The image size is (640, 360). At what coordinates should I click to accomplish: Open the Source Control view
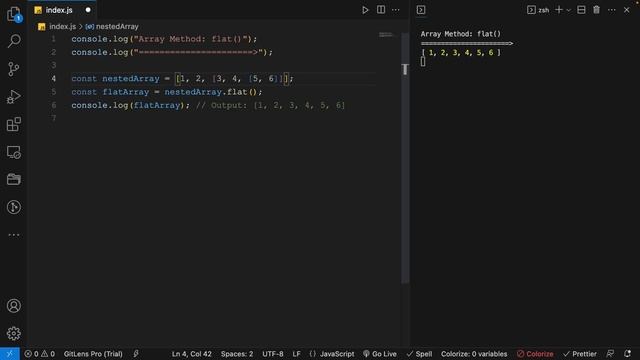click(14, 69)
